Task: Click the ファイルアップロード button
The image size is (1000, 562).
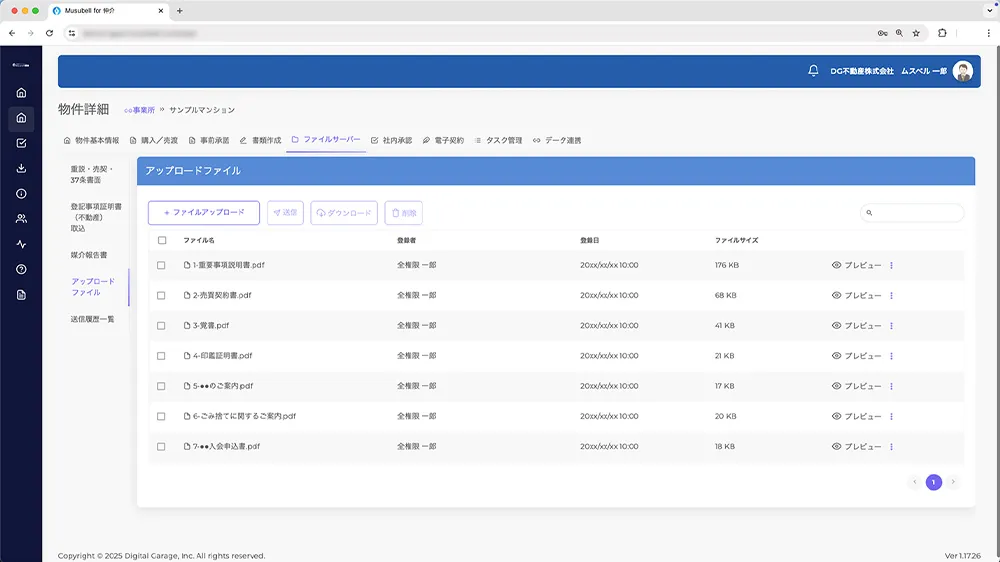Action: click(204, 213)
